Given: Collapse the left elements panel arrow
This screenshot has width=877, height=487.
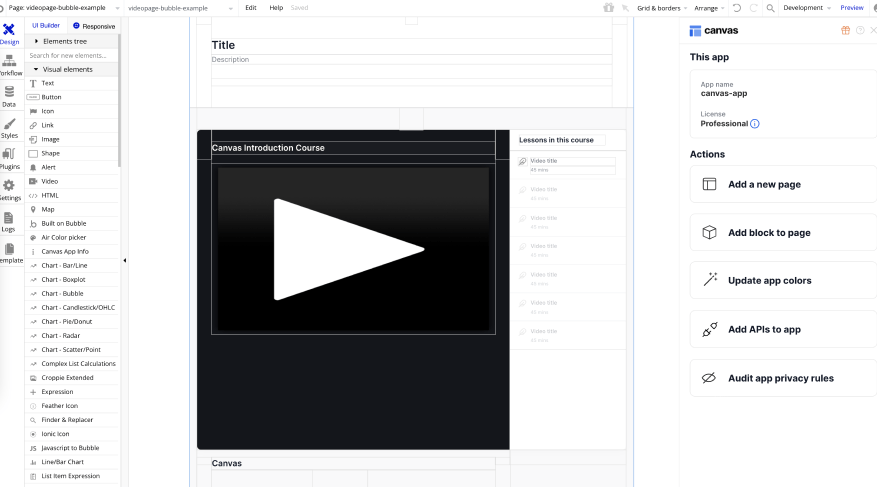Looking at the screenshot, I should [x=125, y=261].
